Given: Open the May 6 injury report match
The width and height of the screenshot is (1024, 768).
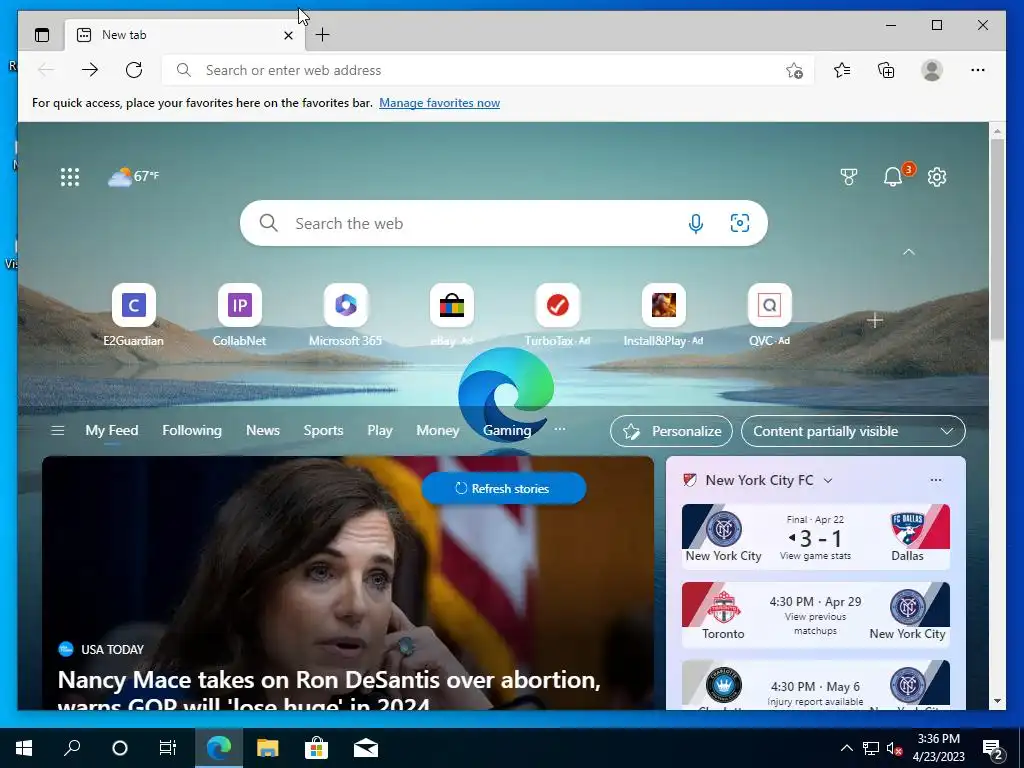Looking at the screenshot, I should 816,685.
